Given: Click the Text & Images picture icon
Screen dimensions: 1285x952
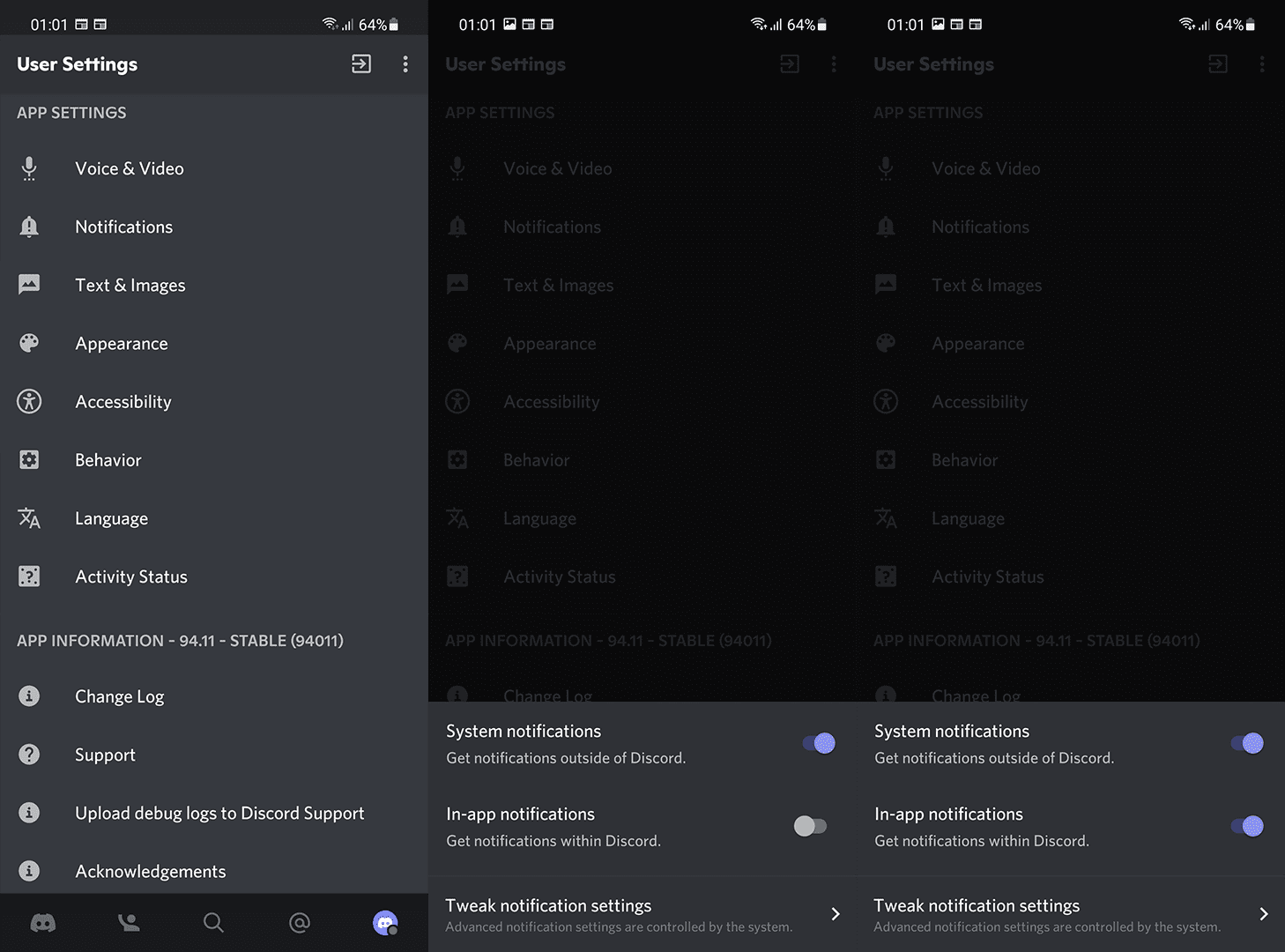Looking at the screenshot, I should 29,285.
